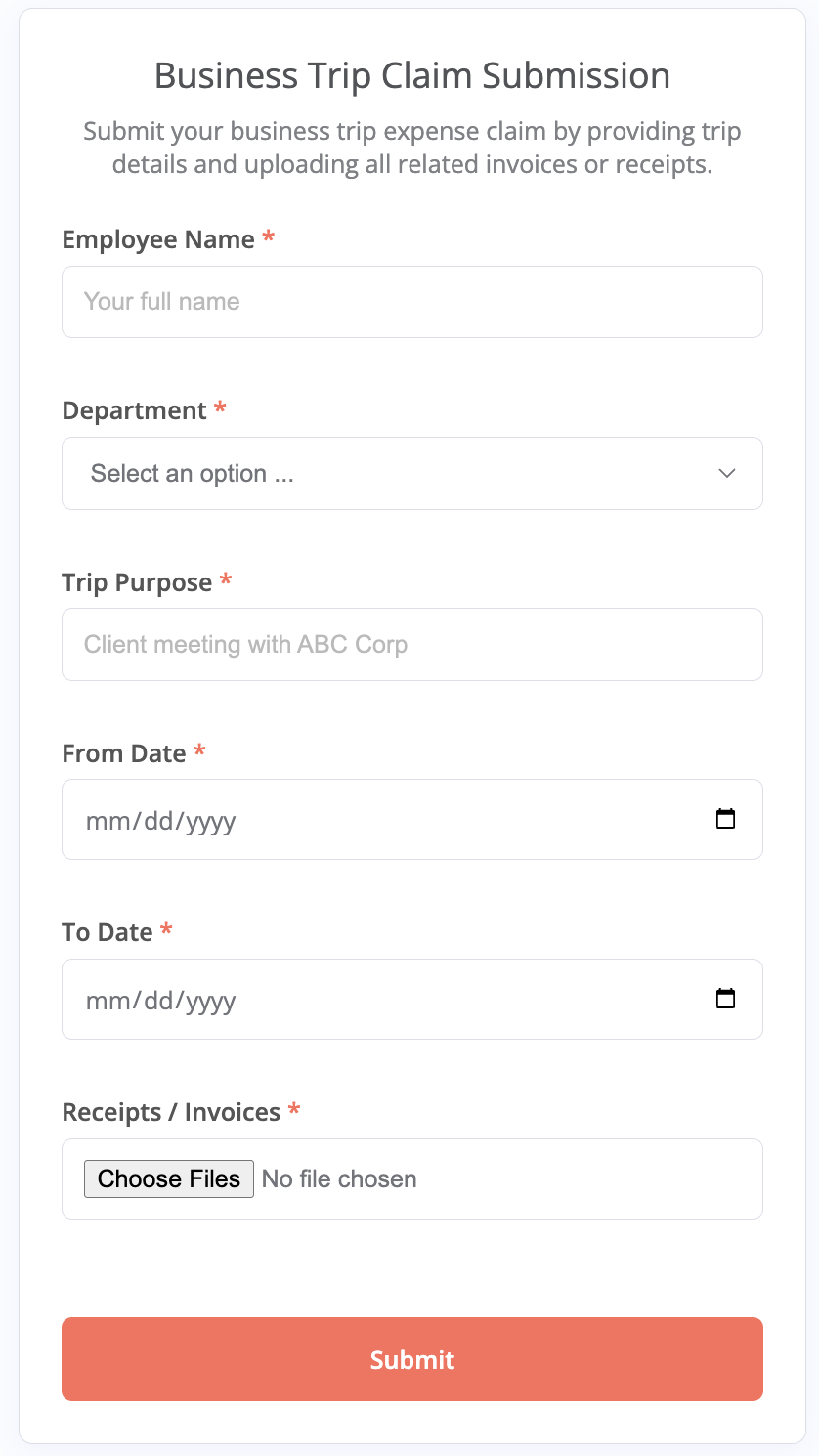Click the asterisk next to Receipts / Invoices
Screen dimensions: 819x1456
(294, 1109)
